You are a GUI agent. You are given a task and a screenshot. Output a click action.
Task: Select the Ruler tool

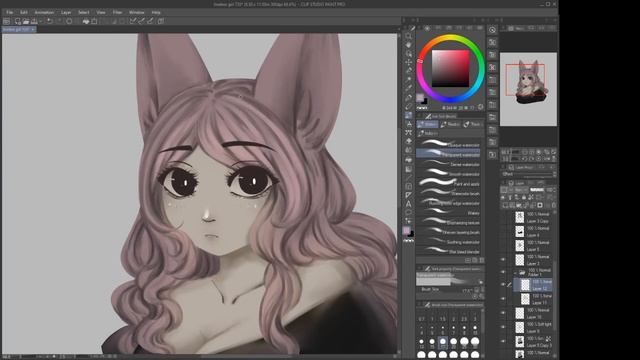click(409, 195)
